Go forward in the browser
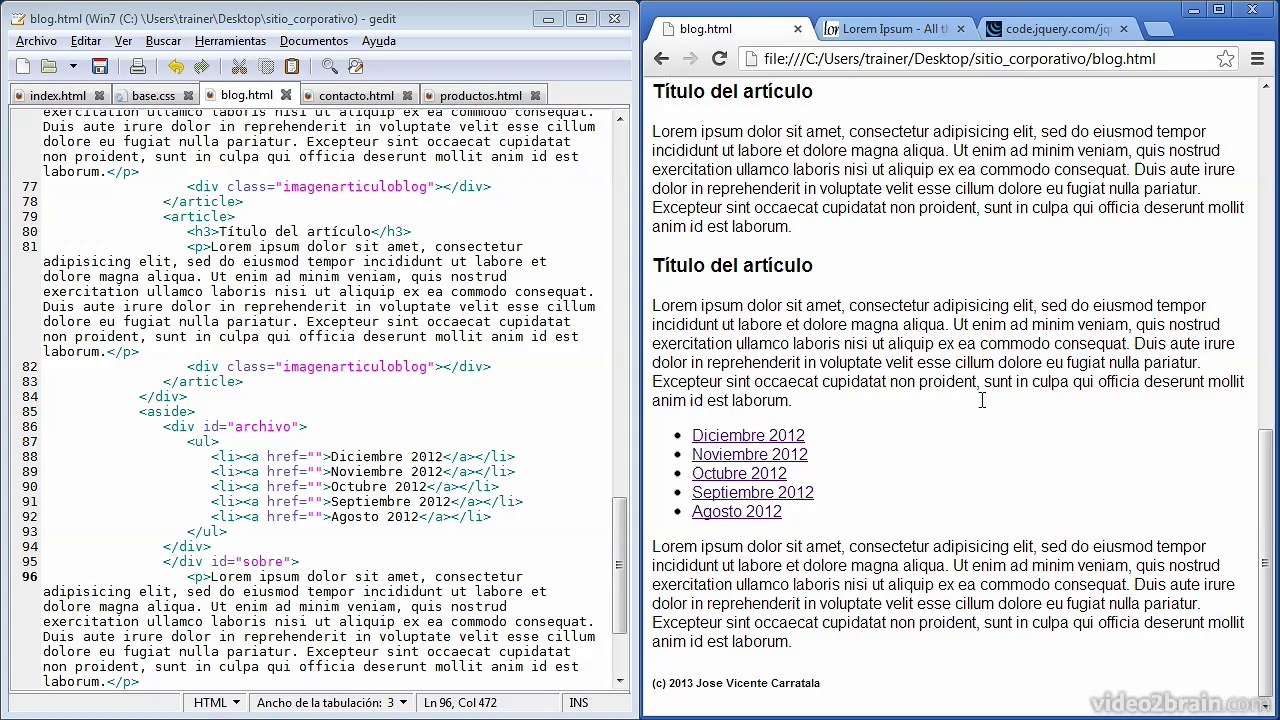The height and width of the screenshot is (720, 1280). [690, 59]
